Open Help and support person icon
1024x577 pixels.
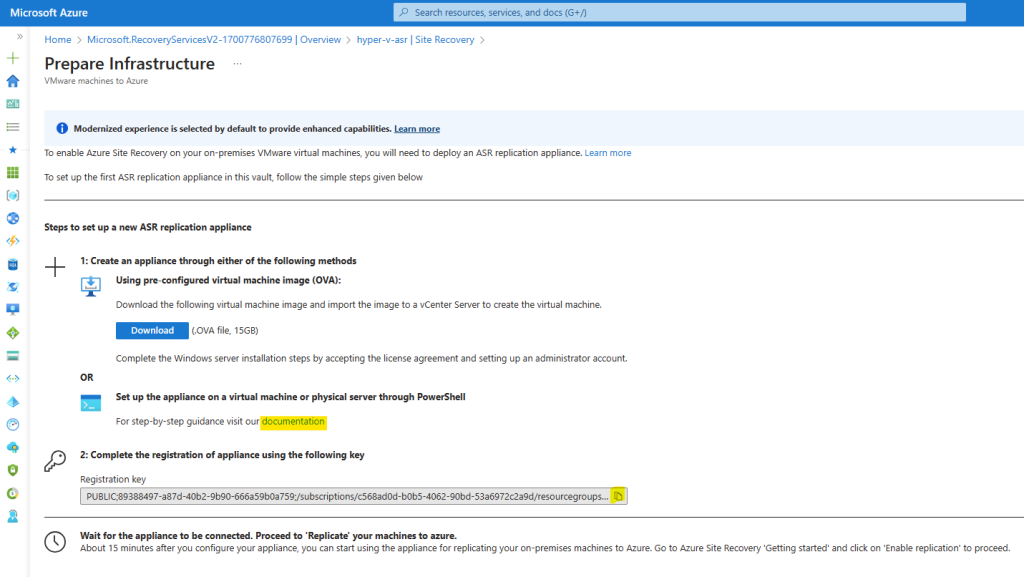12,516
